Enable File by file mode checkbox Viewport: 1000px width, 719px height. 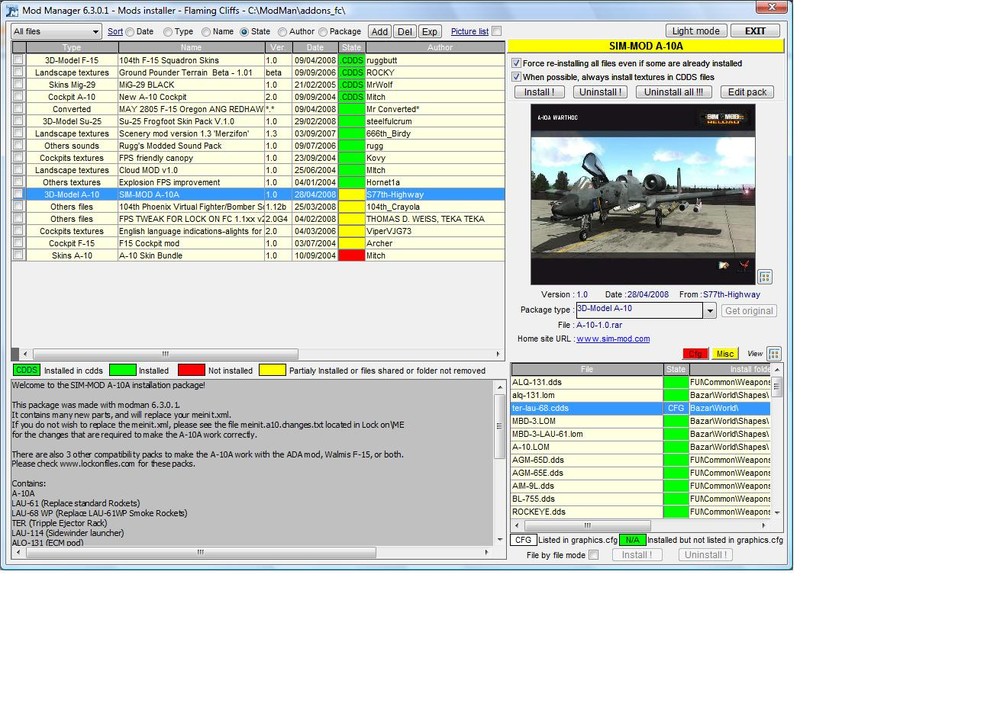tap(594, 555)
